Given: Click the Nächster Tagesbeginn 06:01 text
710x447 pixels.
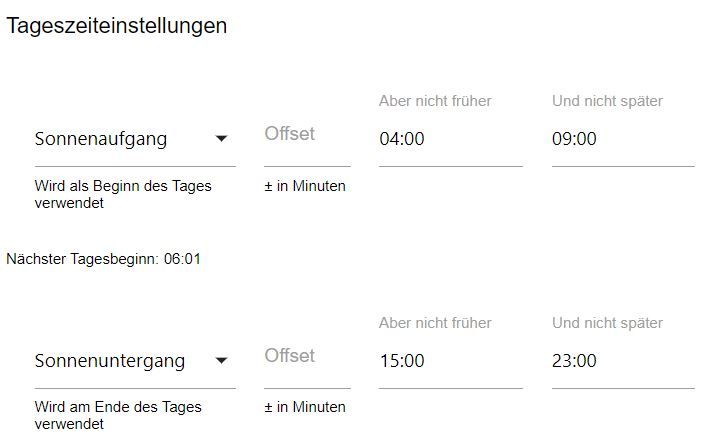Looking at the screenshot, I should (104, 259).
